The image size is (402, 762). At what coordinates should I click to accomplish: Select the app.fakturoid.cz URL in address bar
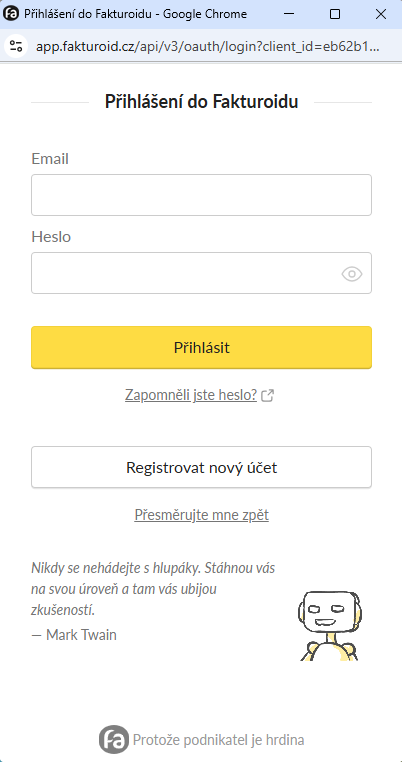point(208,46)
